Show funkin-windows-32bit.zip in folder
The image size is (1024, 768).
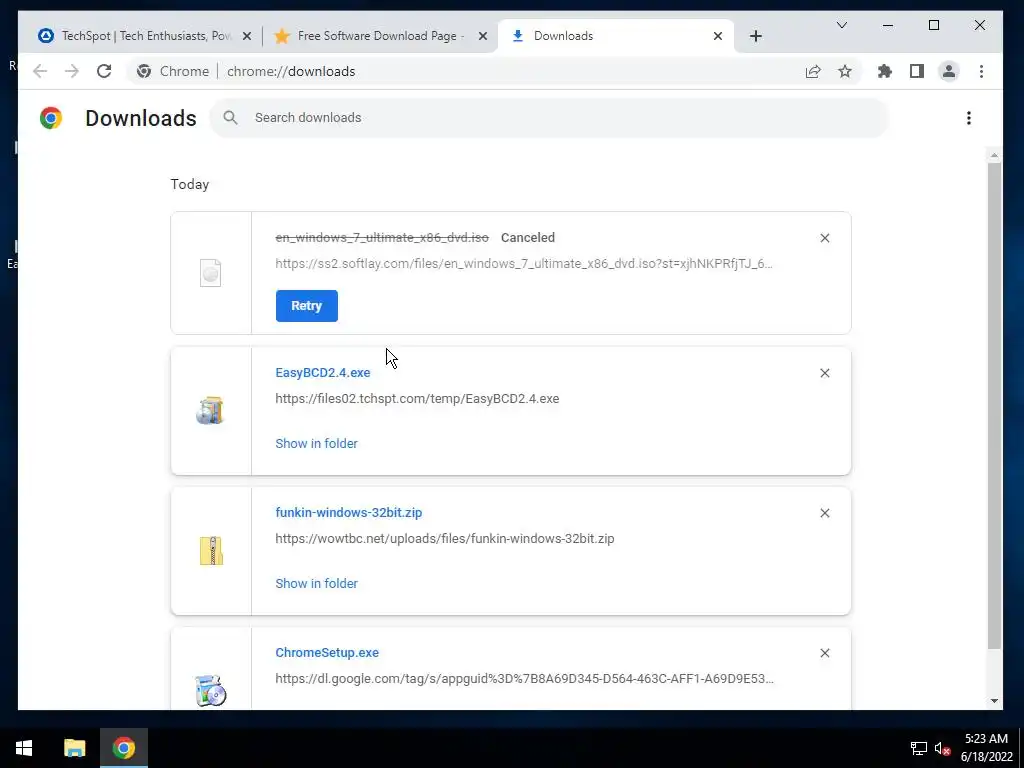click(316, 584)
